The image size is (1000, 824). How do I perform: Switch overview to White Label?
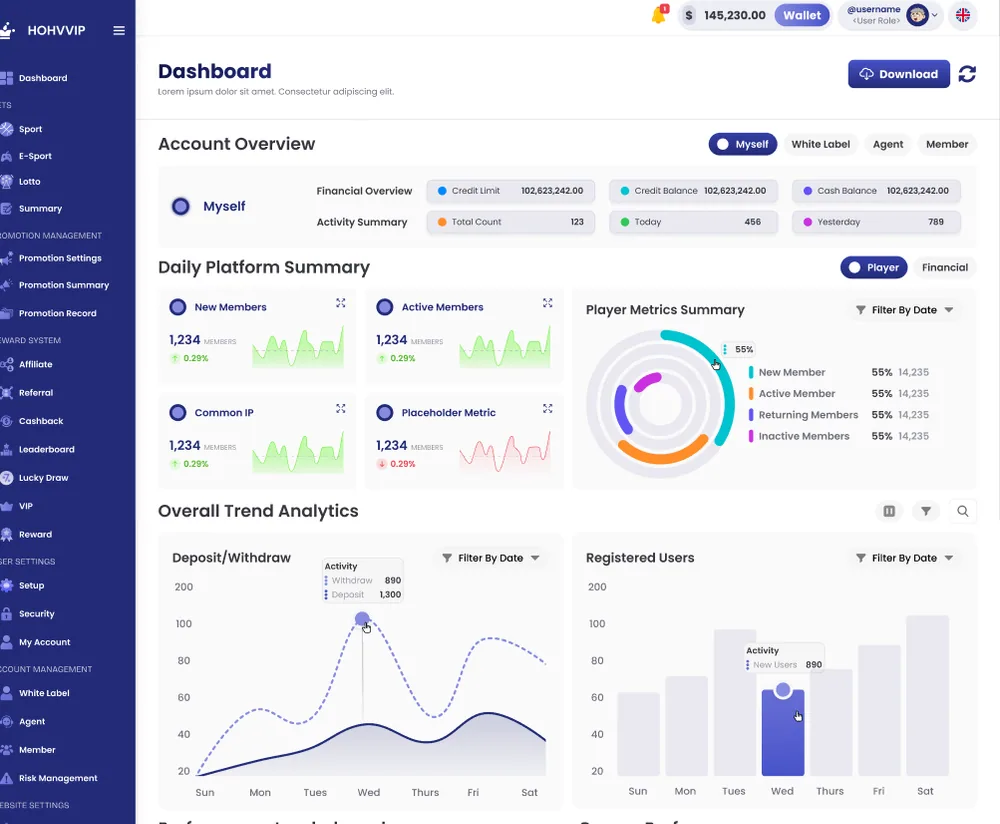tap(821, 144)
